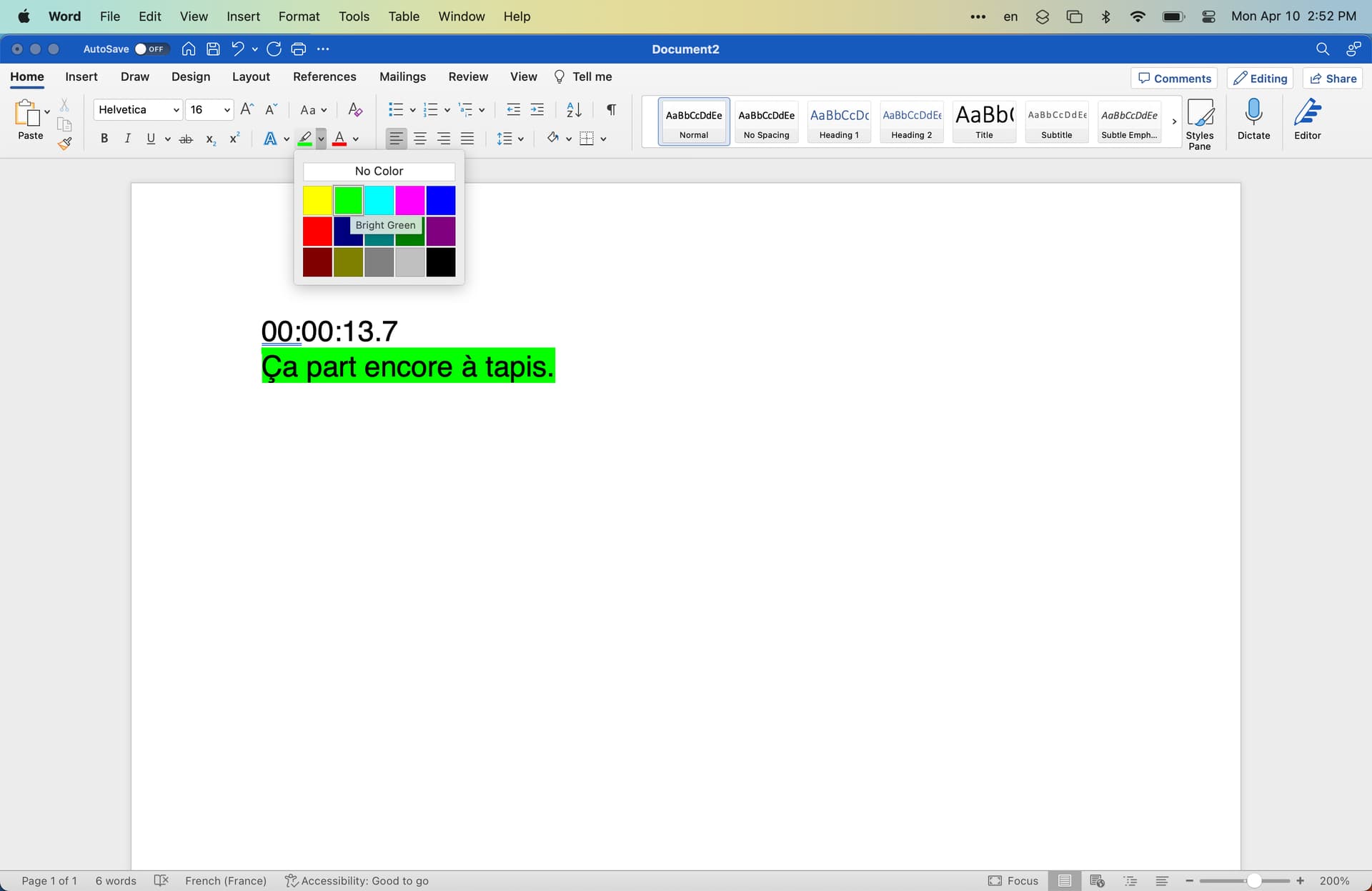The width and height of the screenshot is (1372, 891).
Task: Adjust the zoom slider handle
Action: (x=1254, y=881)
